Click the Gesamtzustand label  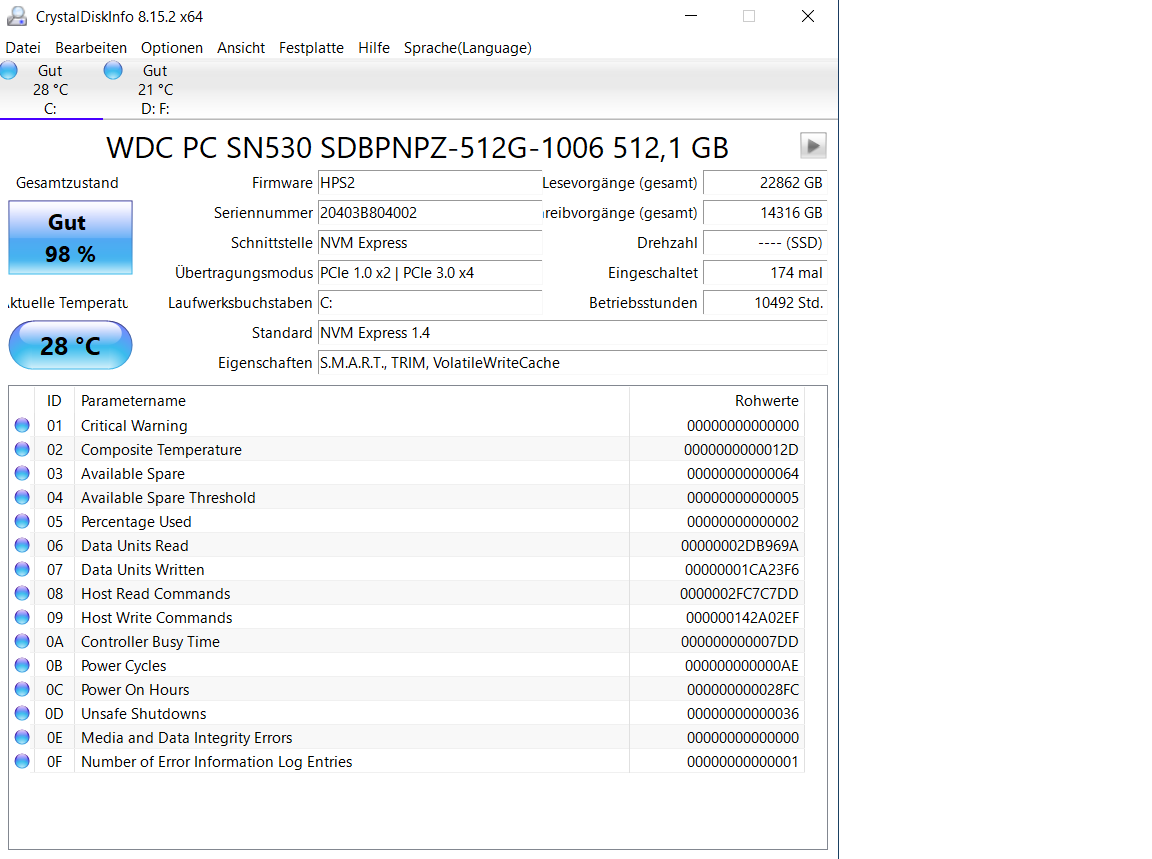coord(67,183)
